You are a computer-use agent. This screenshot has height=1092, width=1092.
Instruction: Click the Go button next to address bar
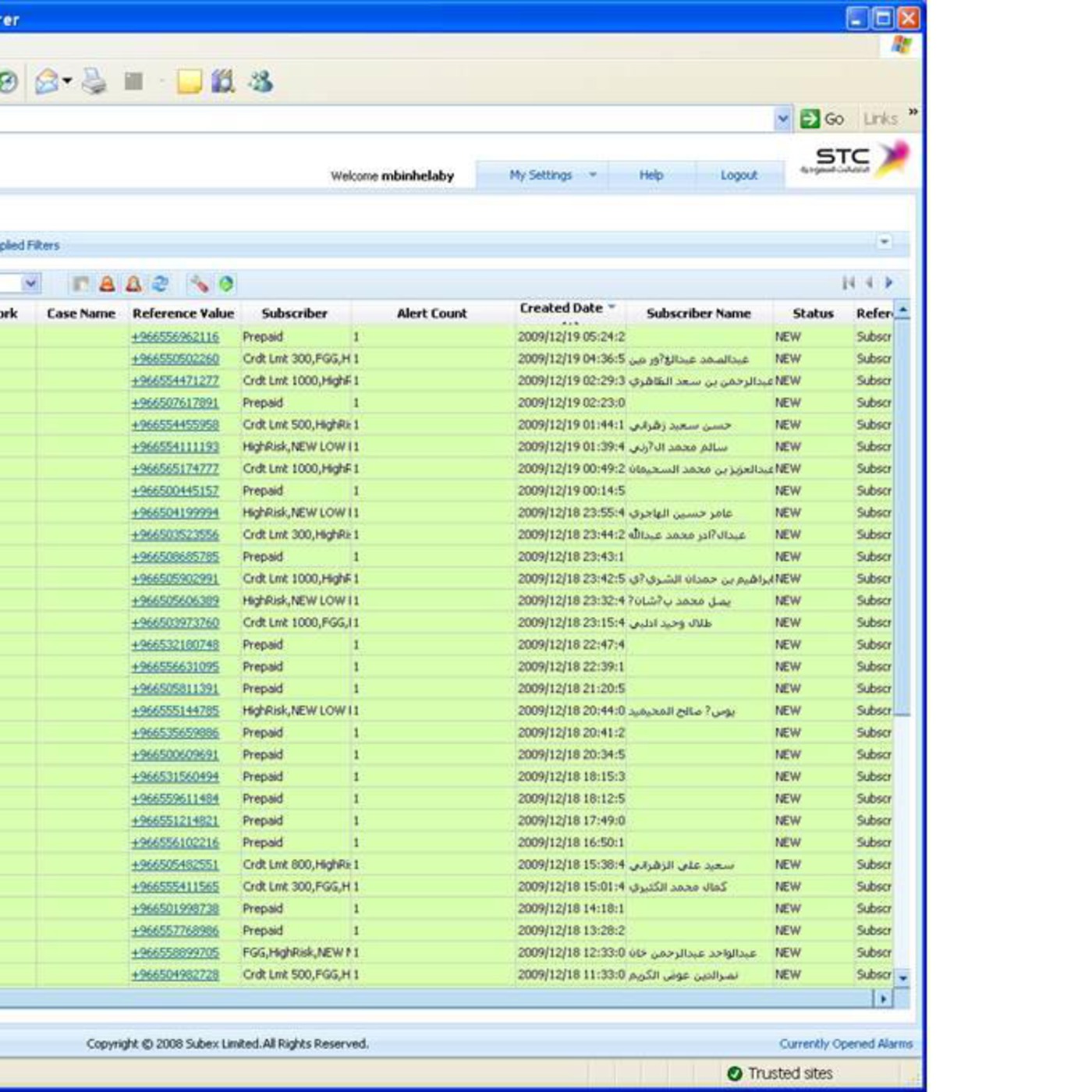tap(823, 119)
